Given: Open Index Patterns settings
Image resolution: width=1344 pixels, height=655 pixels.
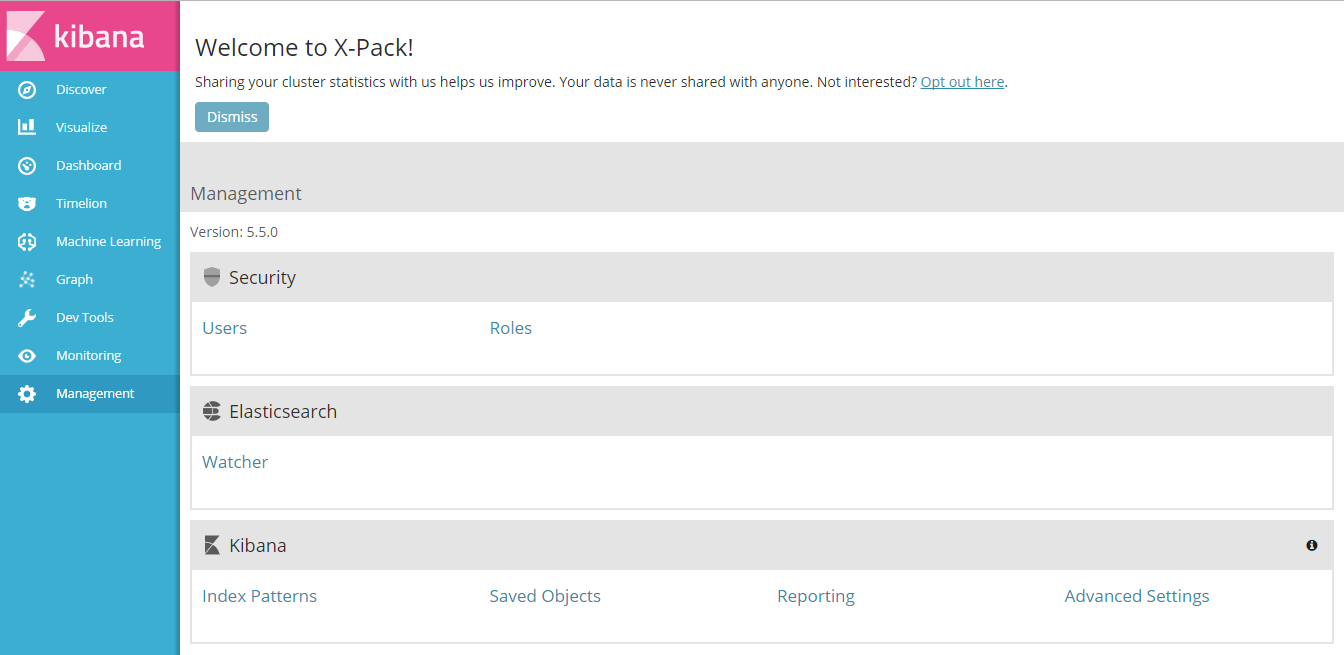Looking at the screenshot, I should pos(259,596).
